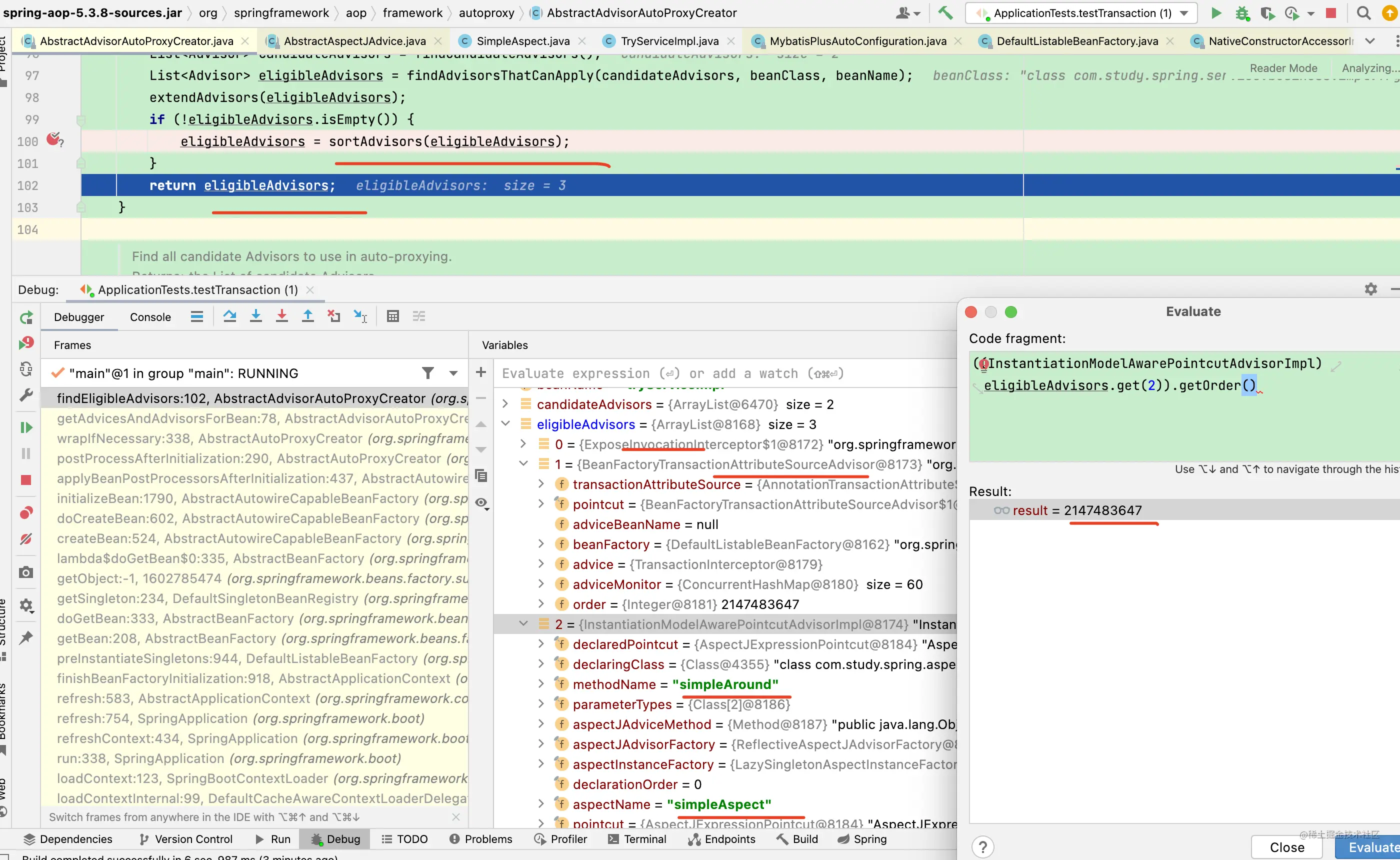Click the Close button in Evaluate dialog
The width and height of the screenshot is (1400, 860).
click(x=1287, y=847)
